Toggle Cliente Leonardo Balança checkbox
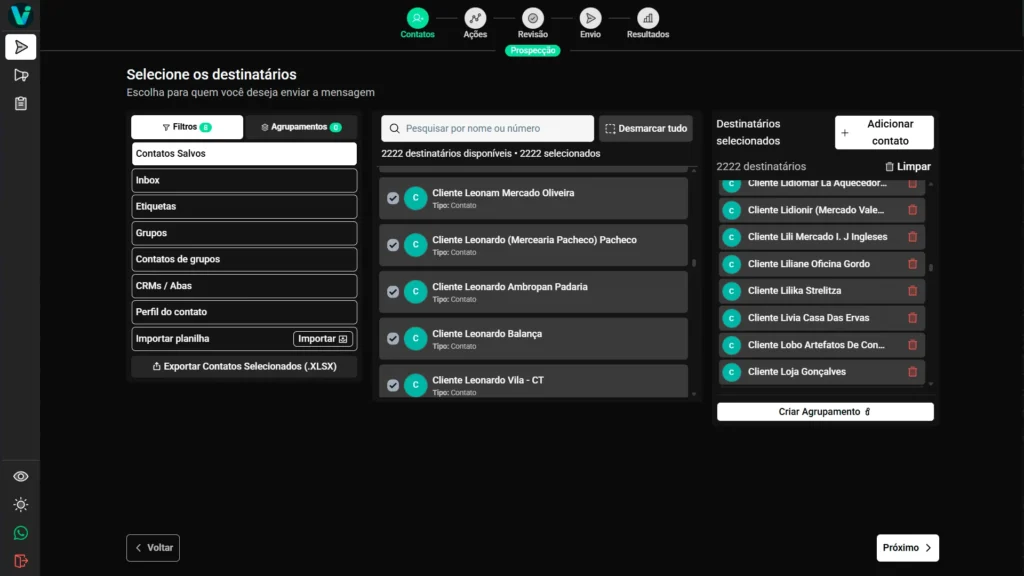1024x576 pixels. tap(393, 339)
